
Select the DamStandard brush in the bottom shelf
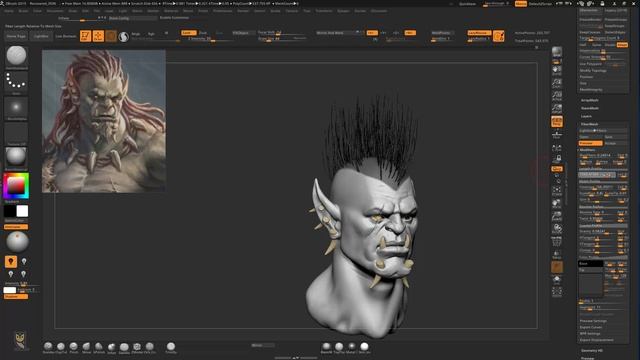124,347
